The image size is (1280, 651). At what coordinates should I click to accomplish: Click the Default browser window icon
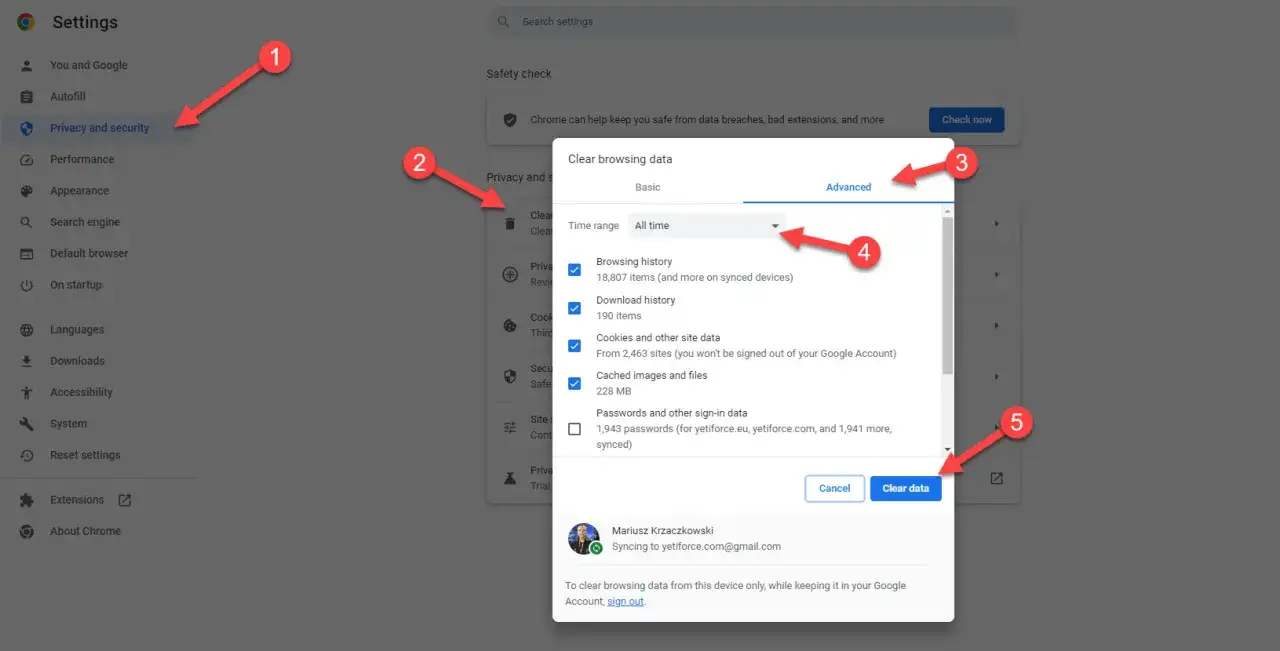point(27,254)
